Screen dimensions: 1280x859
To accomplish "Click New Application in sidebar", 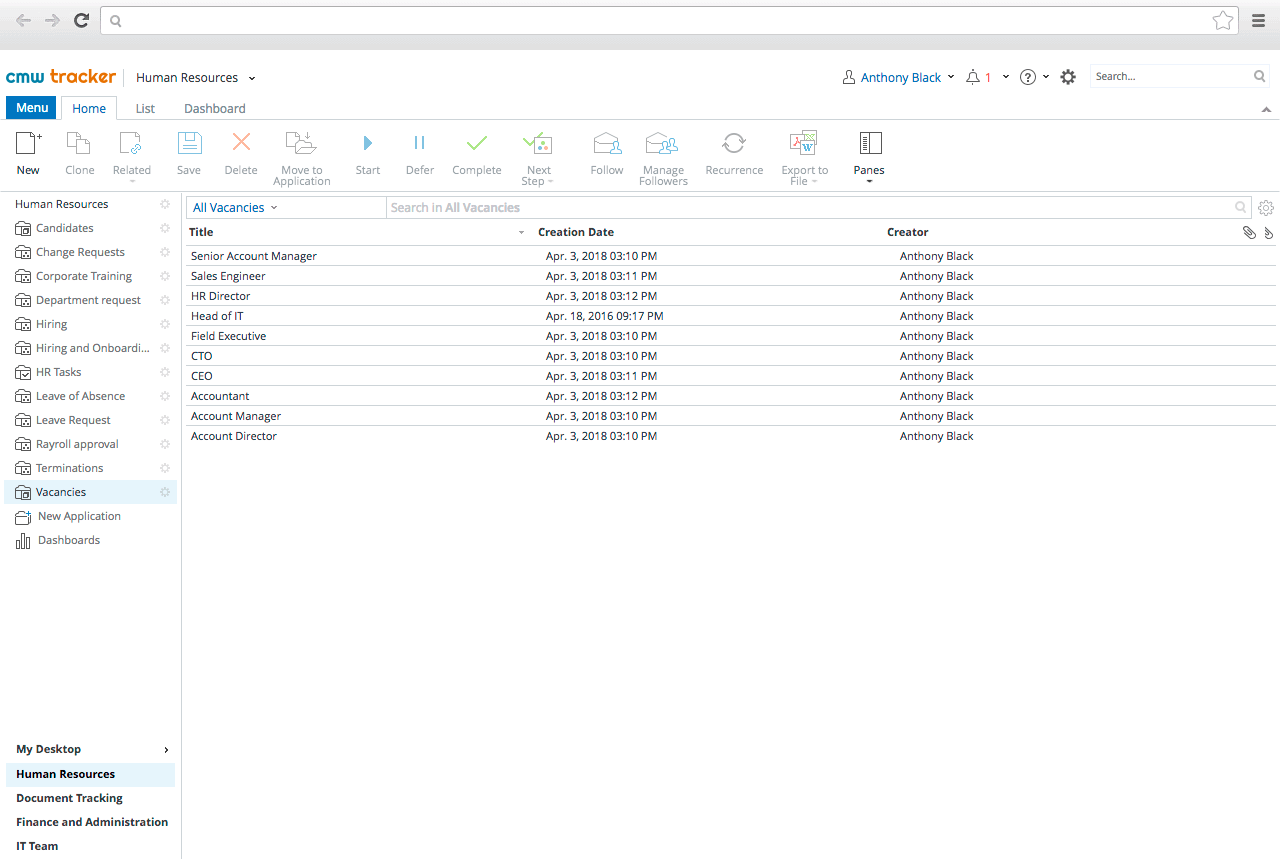I will 79,516.
